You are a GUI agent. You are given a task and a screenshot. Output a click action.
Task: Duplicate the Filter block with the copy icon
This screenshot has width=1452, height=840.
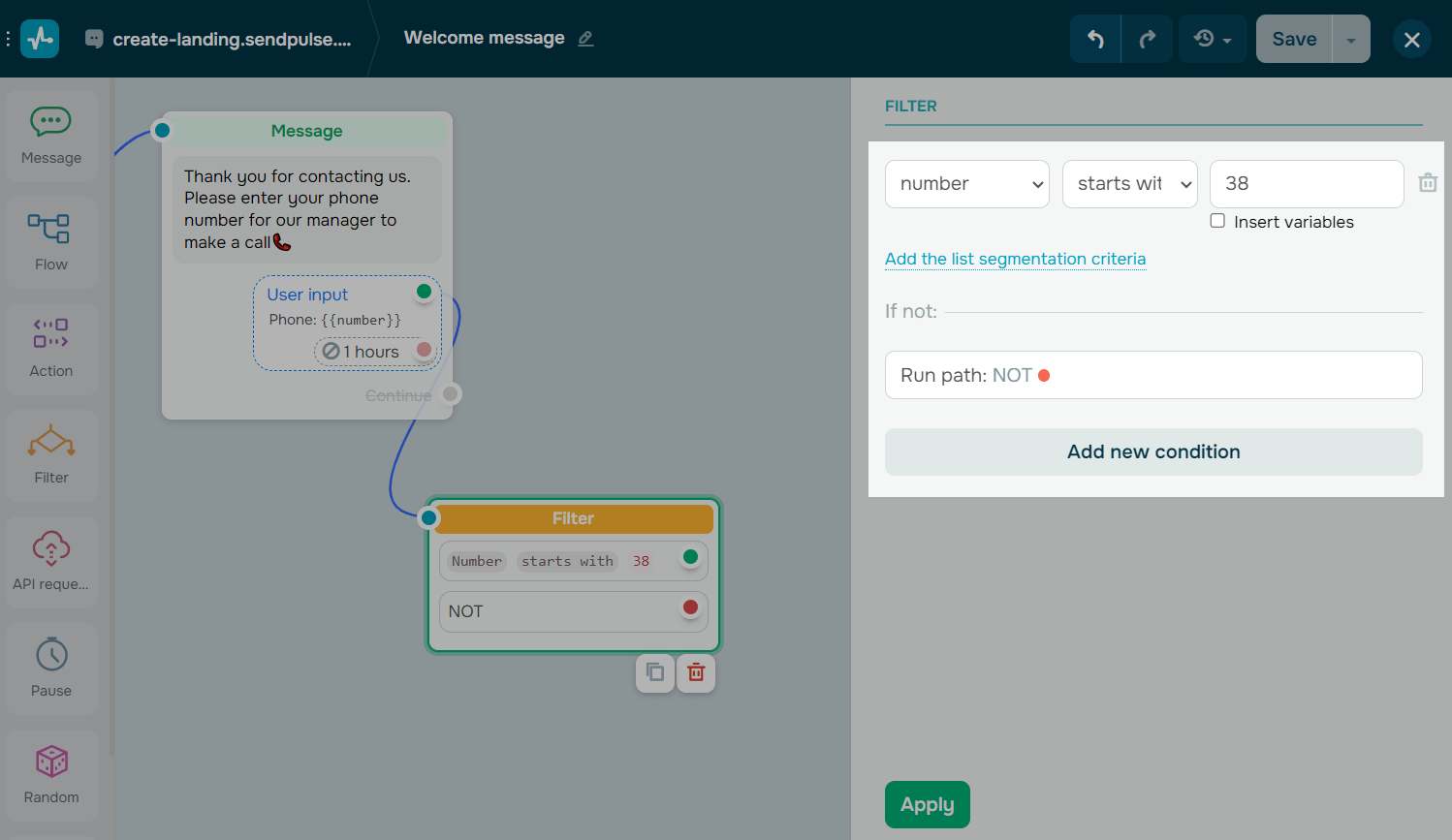[x=654, y=672]
